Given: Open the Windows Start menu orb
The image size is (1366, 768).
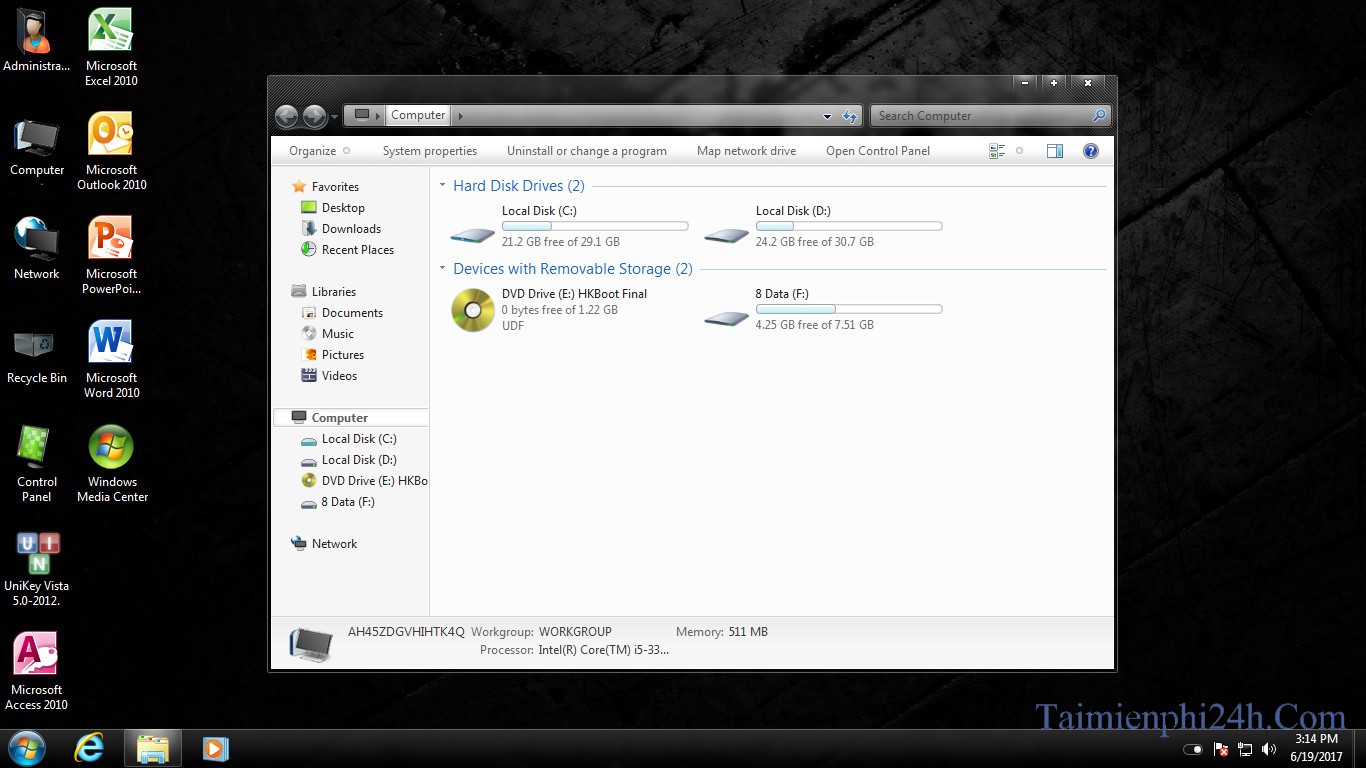Looking at the screenshot, I should 26,747.
